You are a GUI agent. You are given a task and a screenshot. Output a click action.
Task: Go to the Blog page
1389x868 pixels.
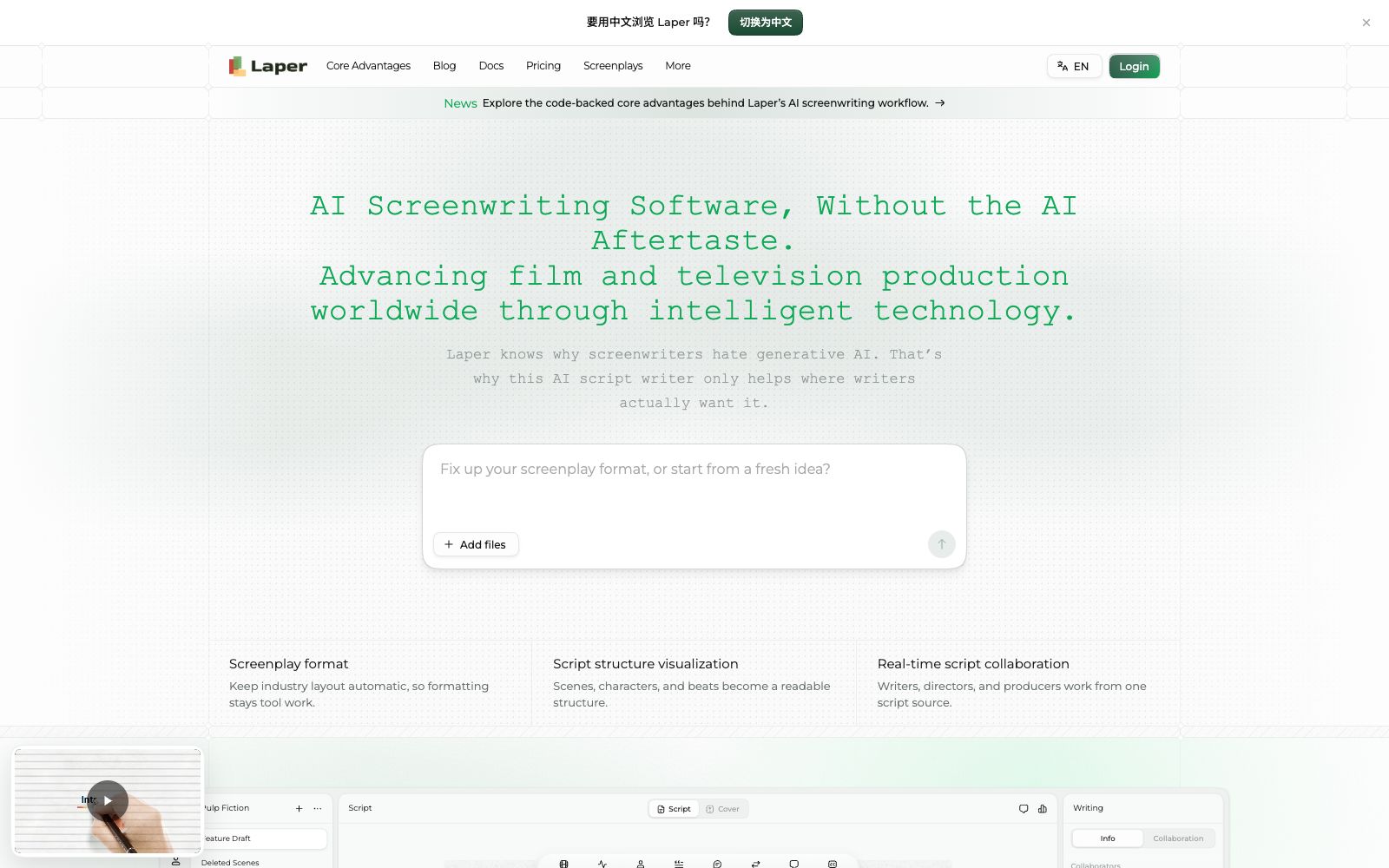click(444, 66)
